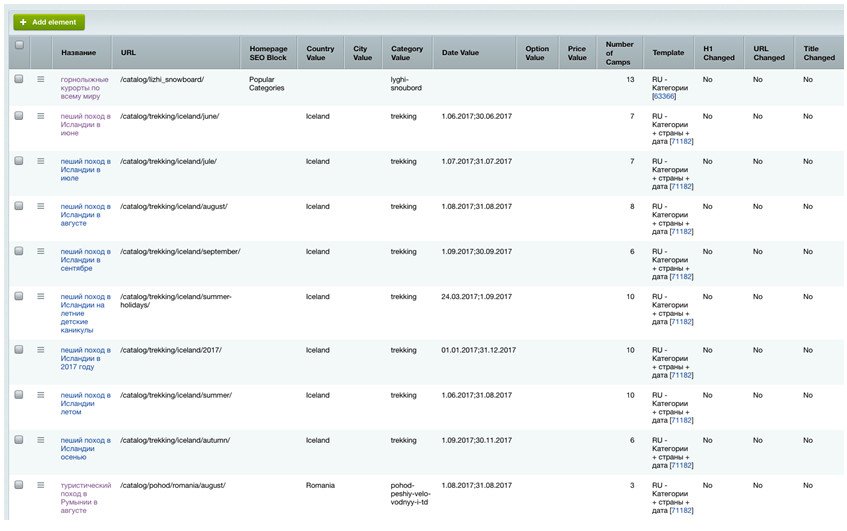Open the пеший поход в Исландии летом link

[85, 403]
